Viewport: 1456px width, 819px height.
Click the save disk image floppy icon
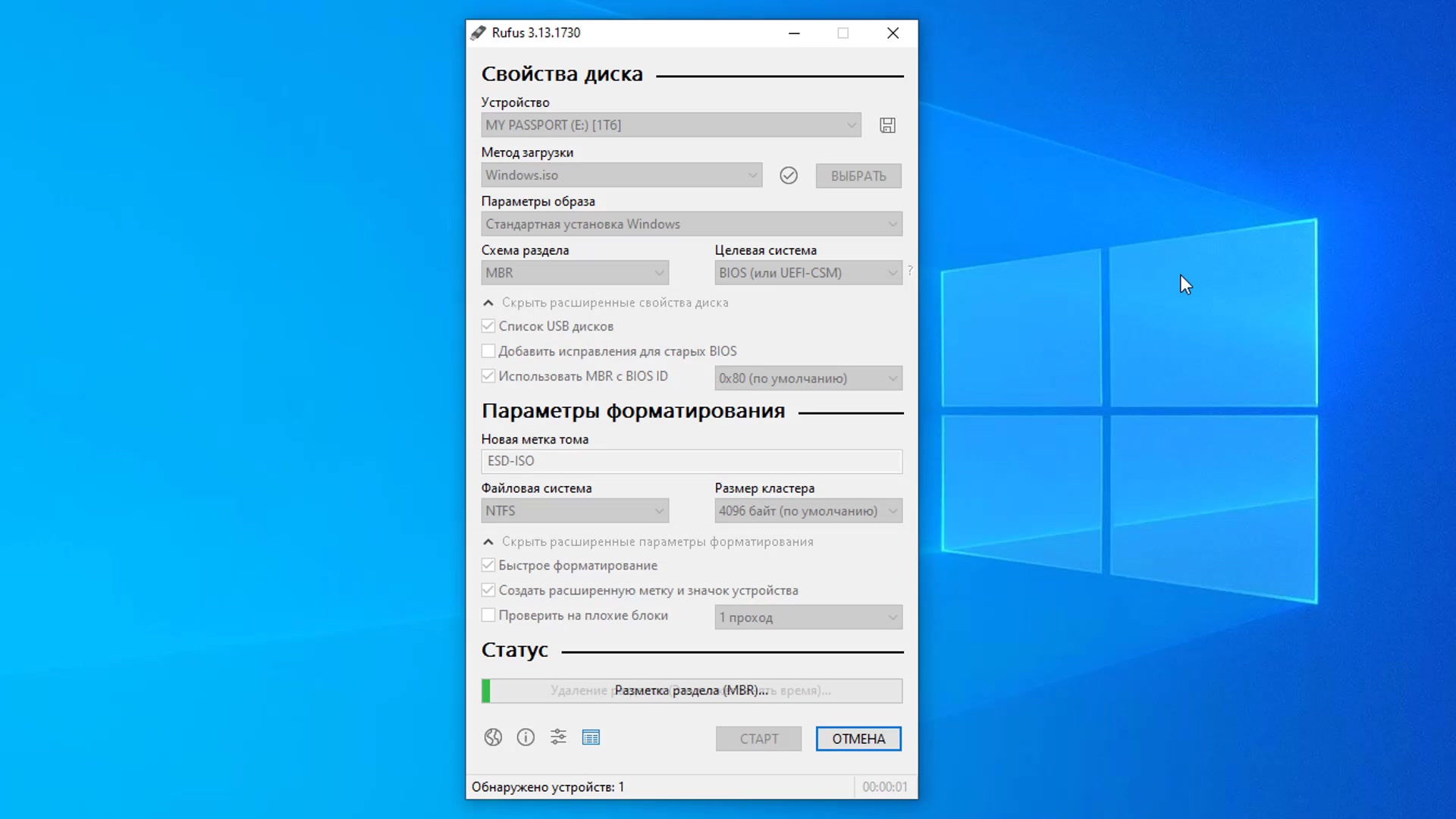click(x=887, y=125)
